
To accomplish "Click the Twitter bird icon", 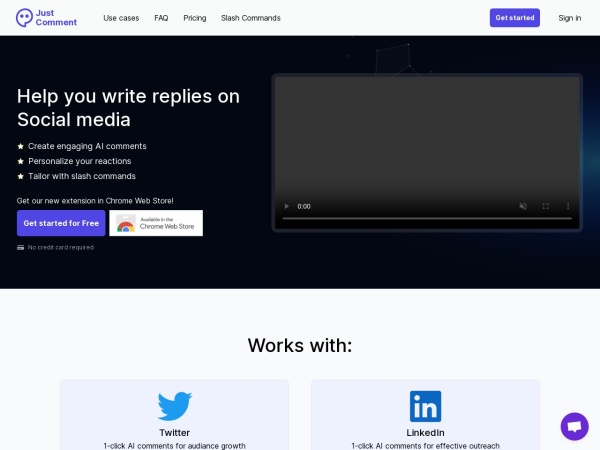I will tap(174, 406).
